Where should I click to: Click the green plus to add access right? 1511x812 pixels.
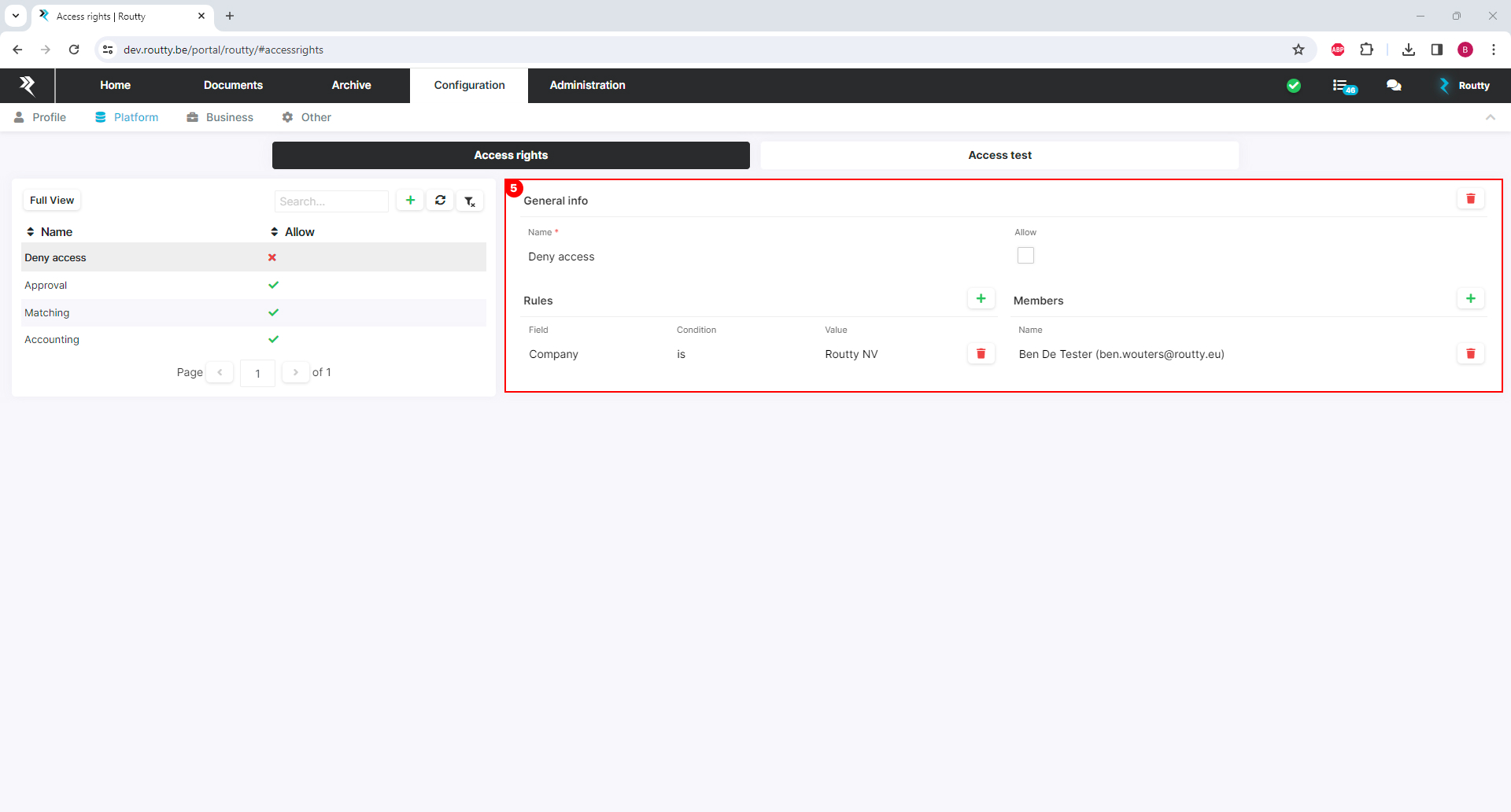410,201
